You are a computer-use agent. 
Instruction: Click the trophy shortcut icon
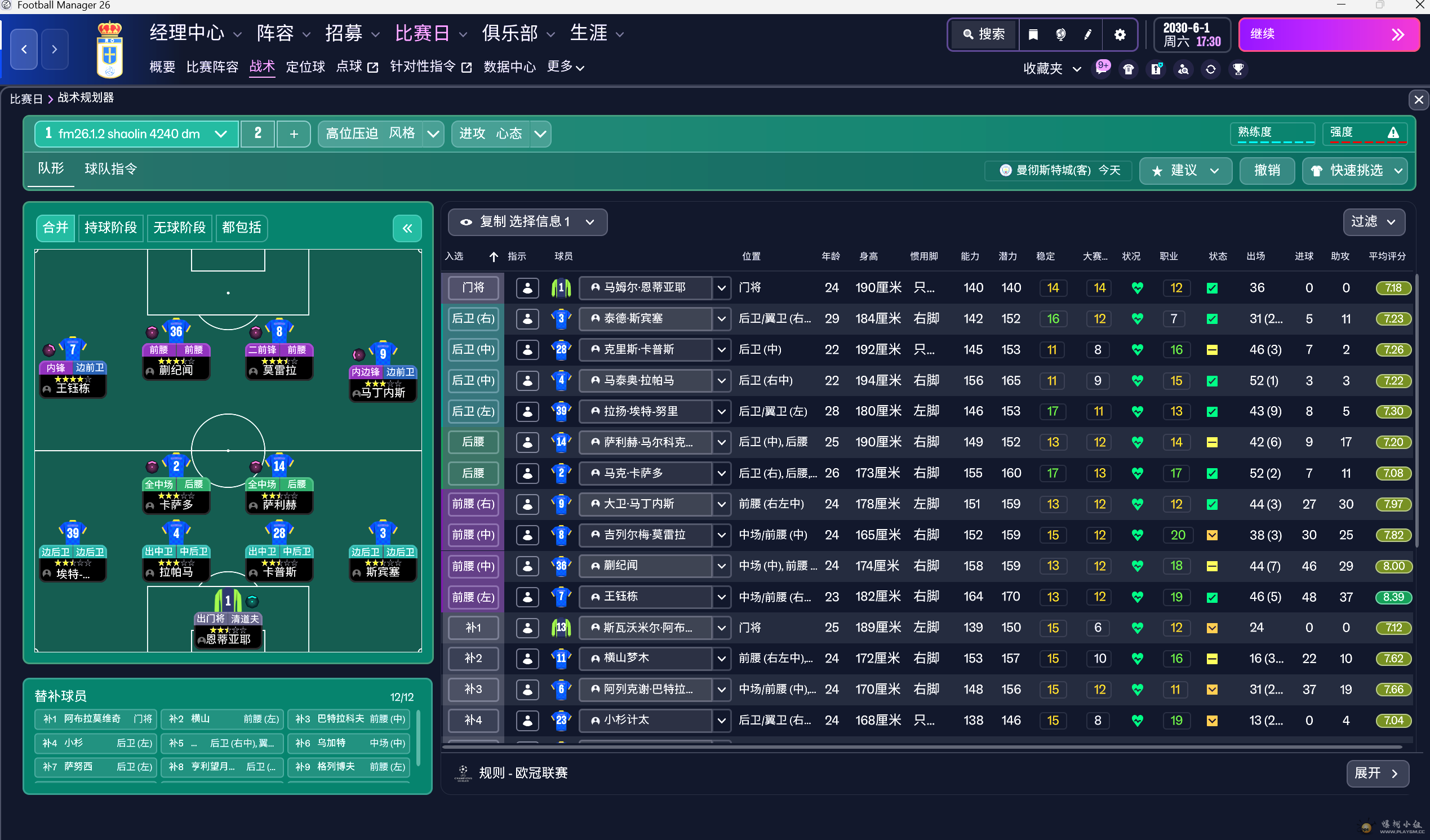(x=1238, y=69)
